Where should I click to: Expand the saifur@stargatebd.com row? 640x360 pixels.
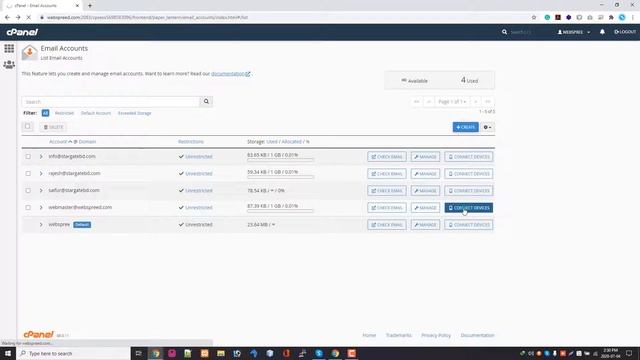point(41,191)
